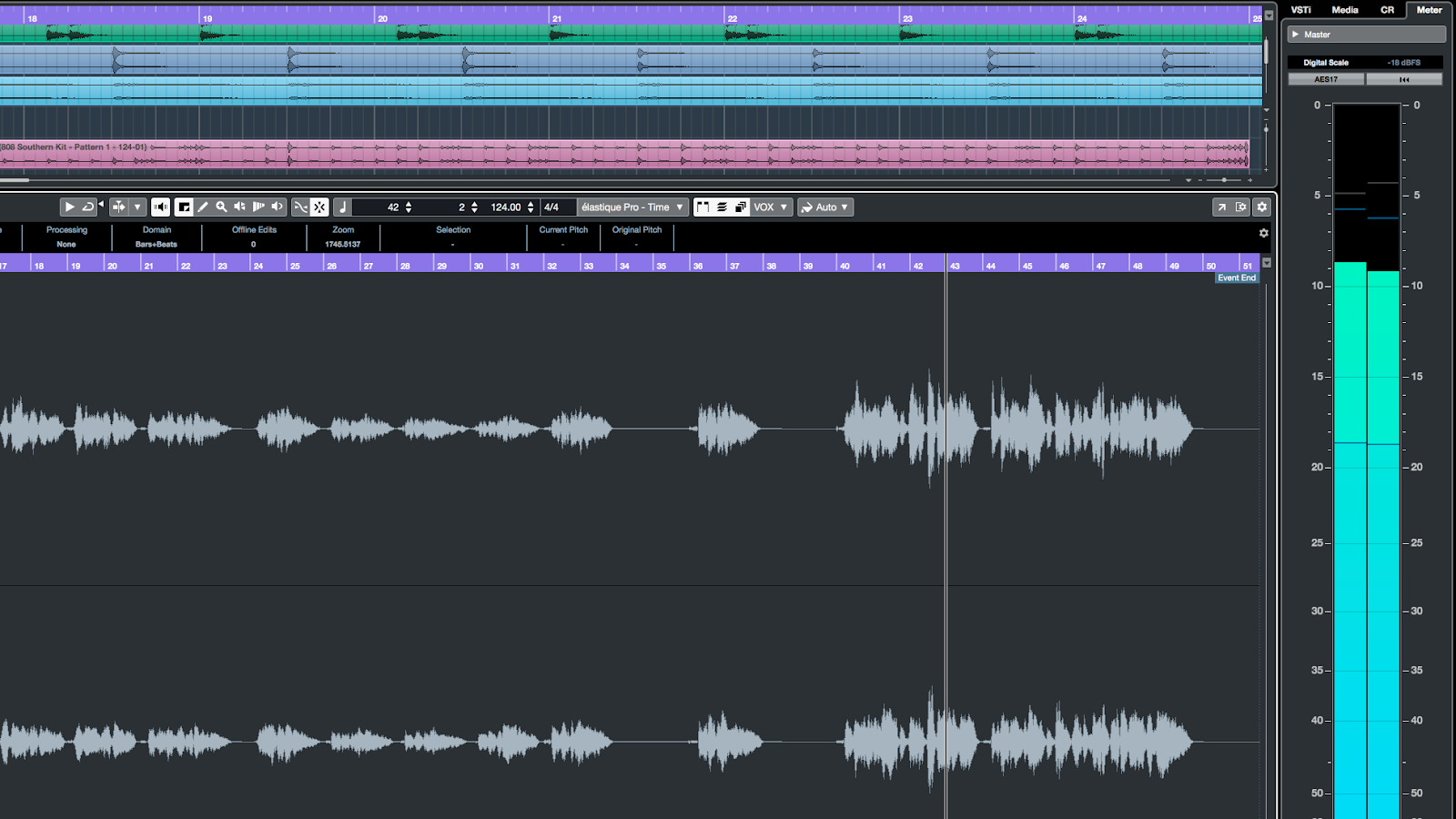Increase the tempo using the 124.00 stepper arrows
Image resolution: width=1456 pixels, height=819 pixels.
click(x=531, y=204)
